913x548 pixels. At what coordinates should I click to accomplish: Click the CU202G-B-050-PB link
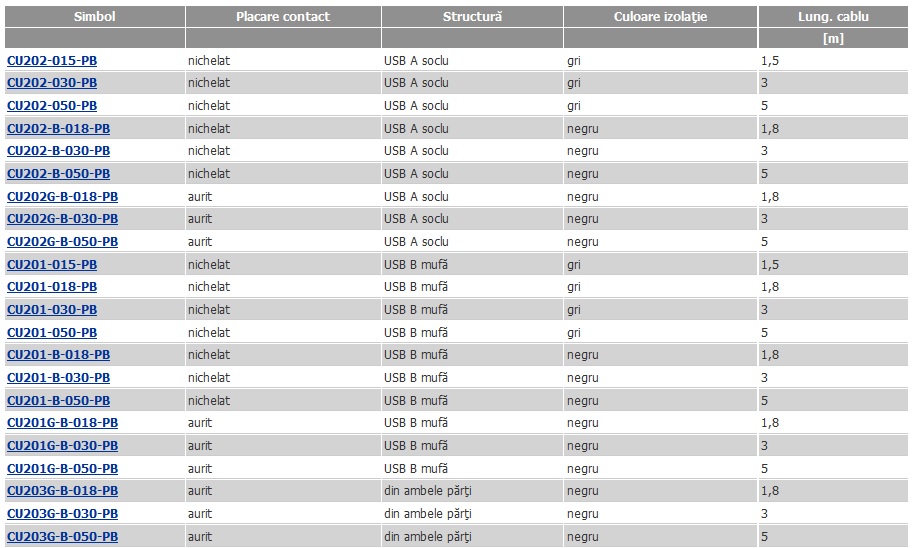tap(62, 242)
